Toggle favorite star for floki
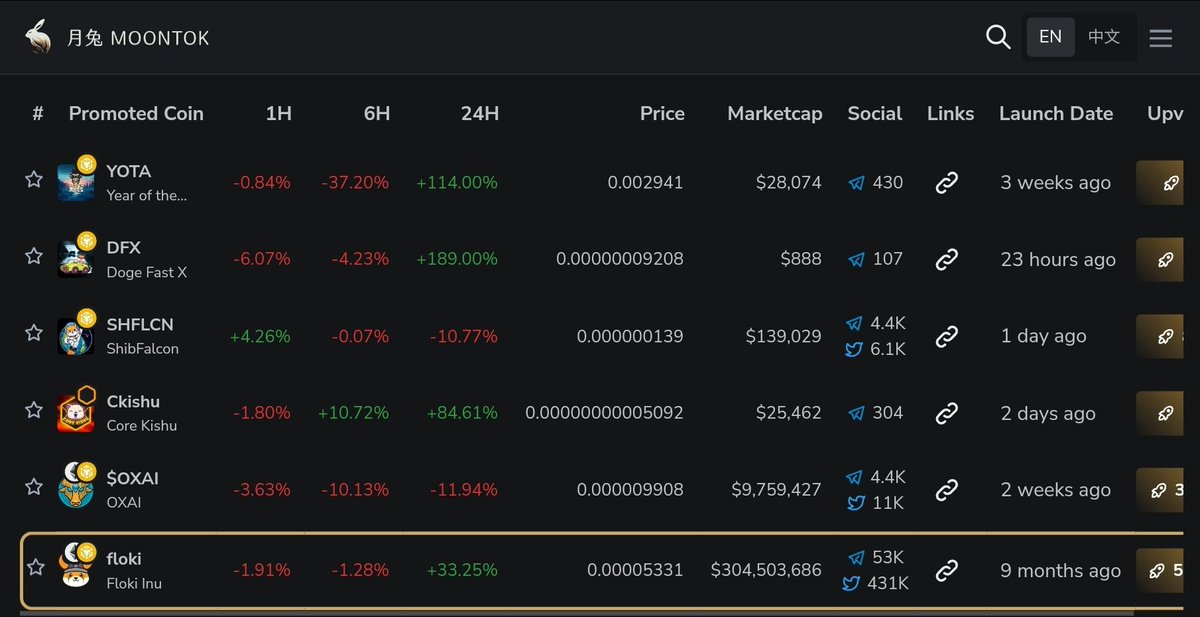The height and width of the screenshot is (617, 1200). [x=35, y=567]
